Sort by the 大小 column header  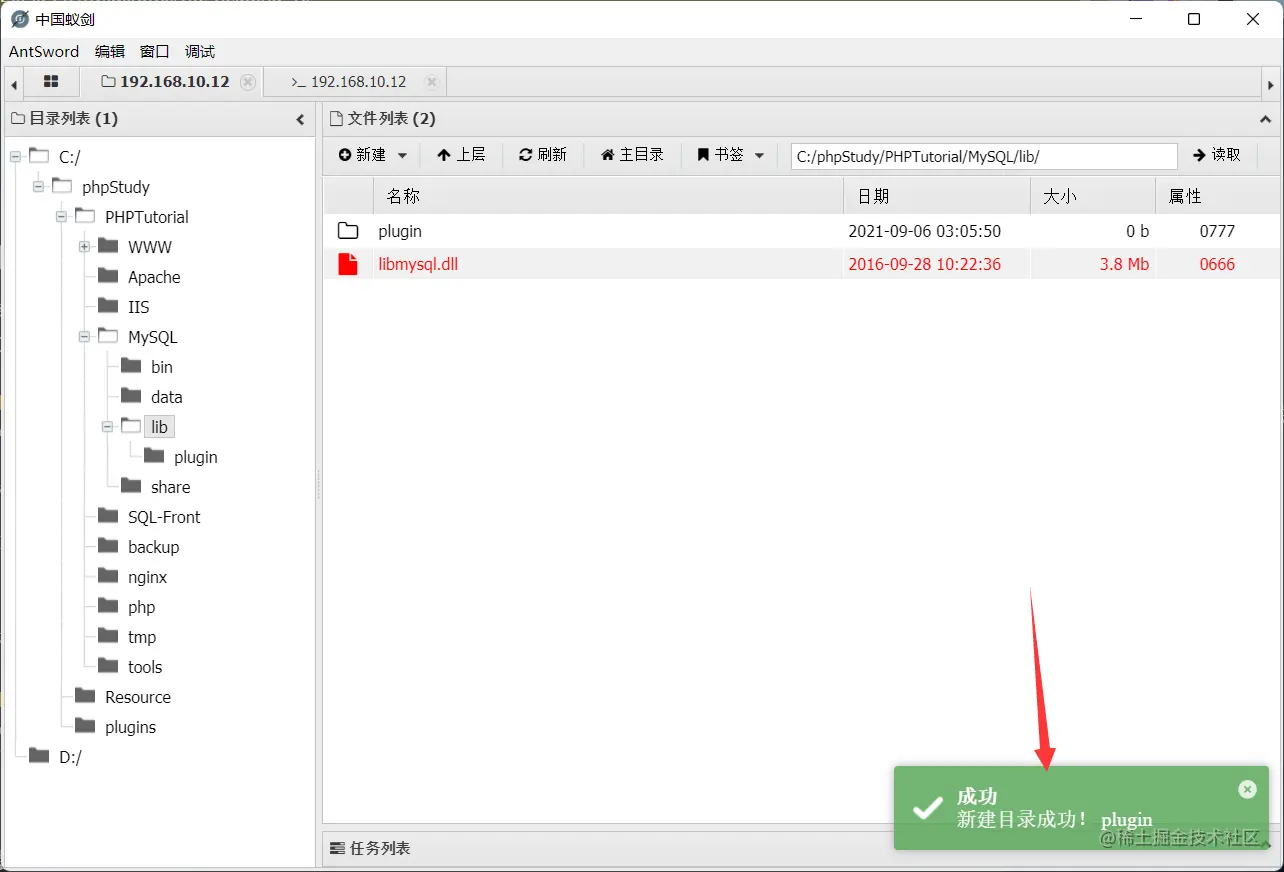pyautogui.click(x=1093, y=197)
